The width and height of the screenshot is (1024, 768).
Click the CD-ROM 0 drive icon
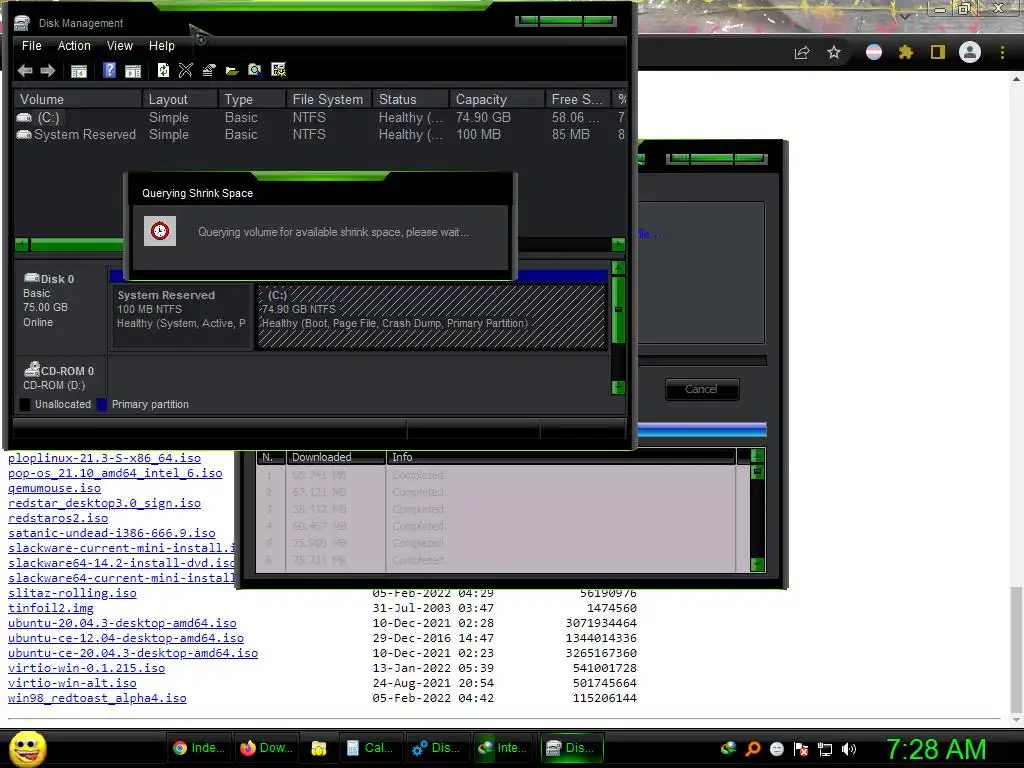point(31,370)
